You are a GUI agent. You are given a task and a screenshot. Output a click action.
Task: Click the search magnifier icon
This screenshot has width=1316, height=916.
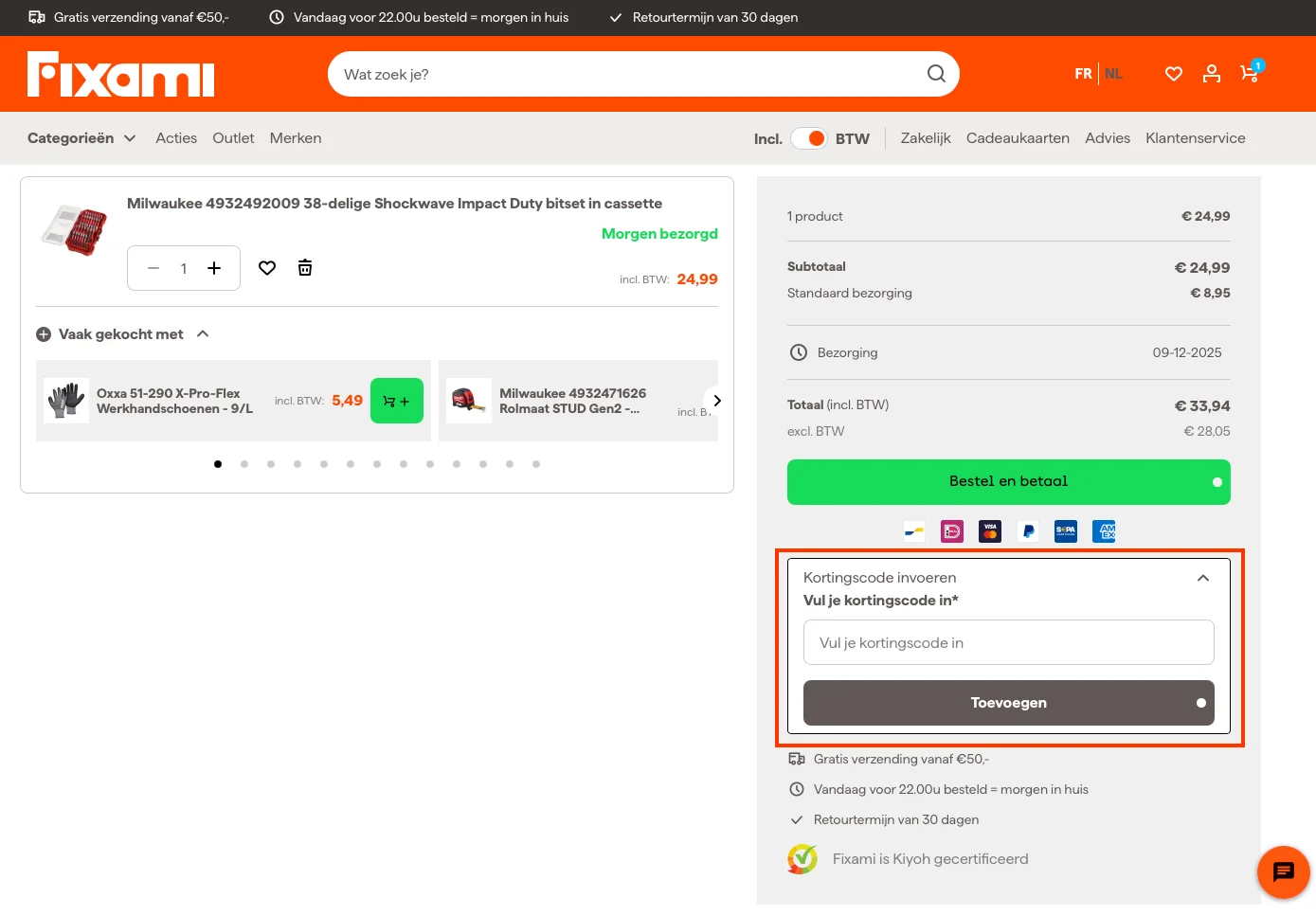click(936, 74)
